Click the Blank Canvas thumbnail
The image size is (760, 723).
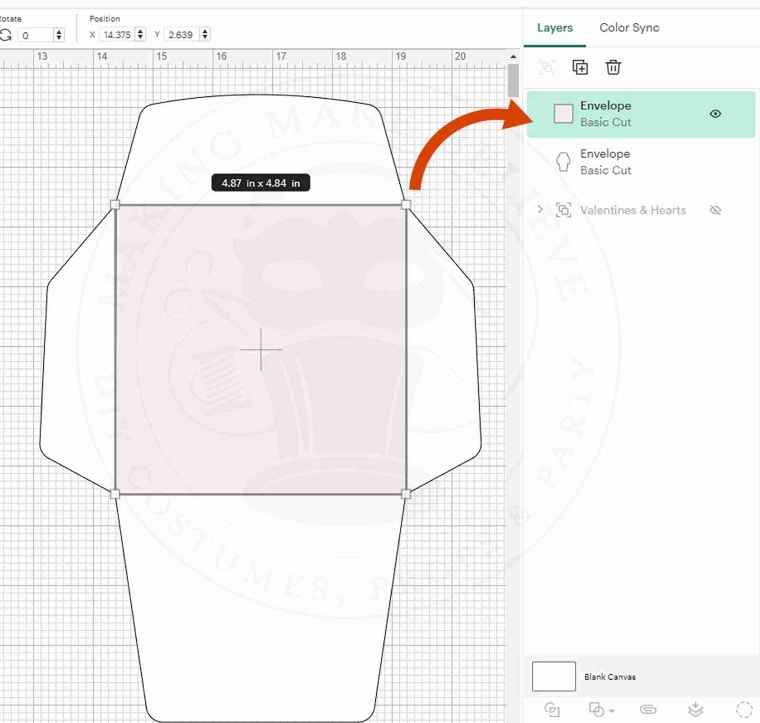(x=554, y=676)
